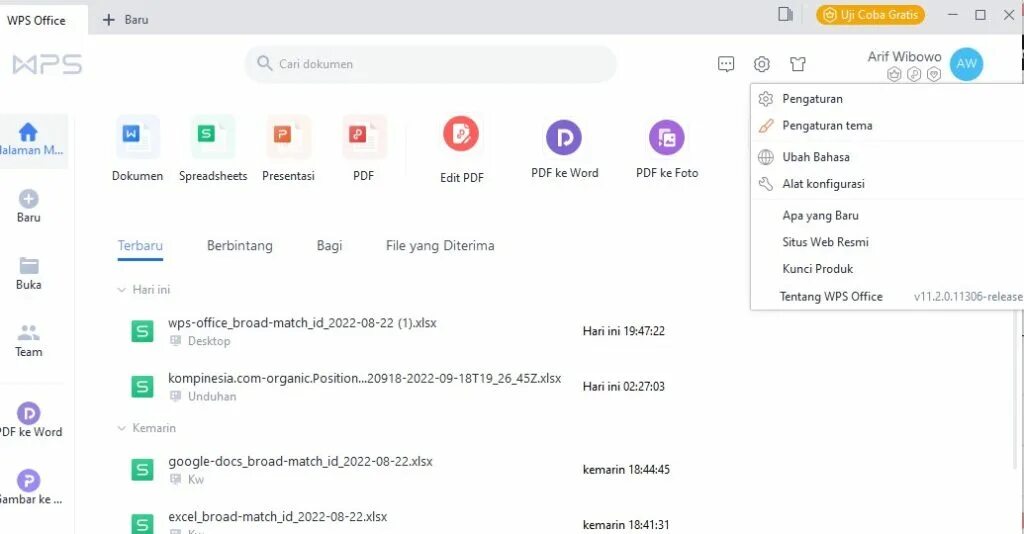Select PDF ke Word in left sidebar
1024x534 pixels.
coord(29,420)
